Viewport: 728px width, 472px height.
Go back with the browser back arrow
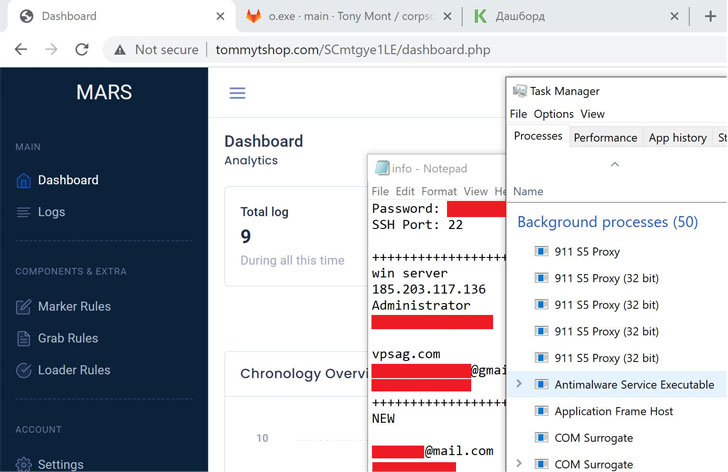click(21, 49)
